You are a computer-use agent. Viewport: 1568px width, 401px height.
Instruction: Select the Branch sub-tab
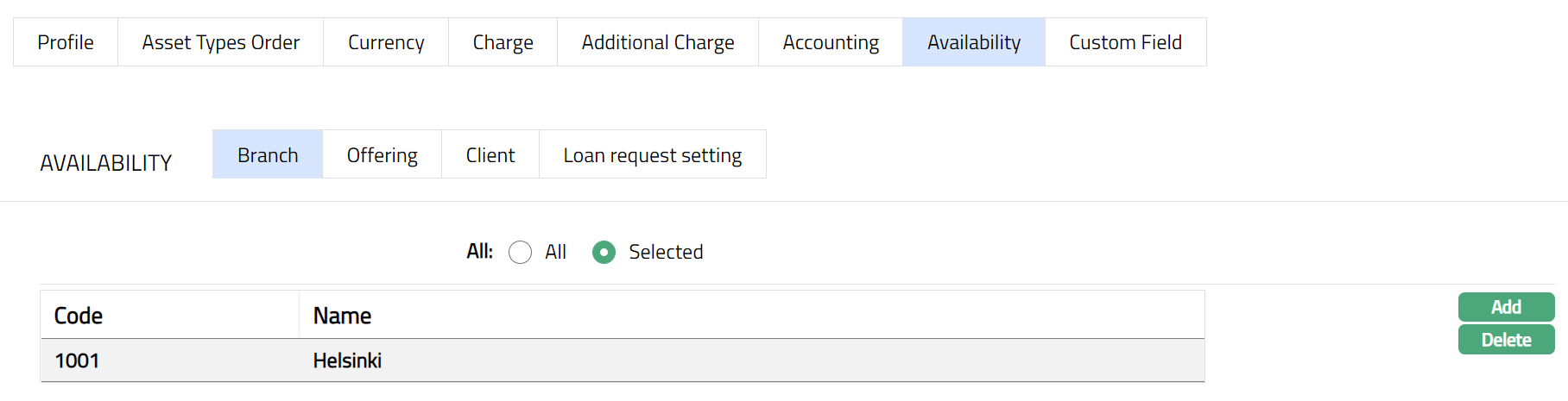click(x=268, y=155)
